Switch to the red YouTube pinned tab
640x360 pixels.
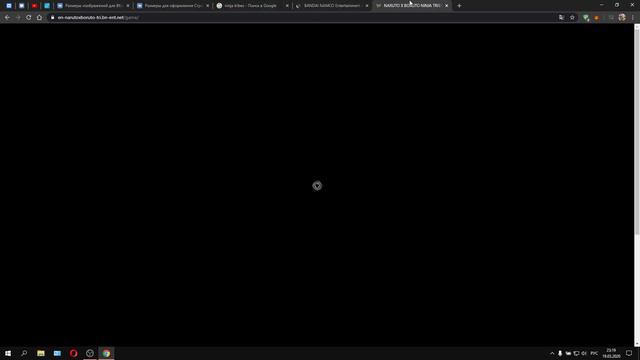(34, 6)
